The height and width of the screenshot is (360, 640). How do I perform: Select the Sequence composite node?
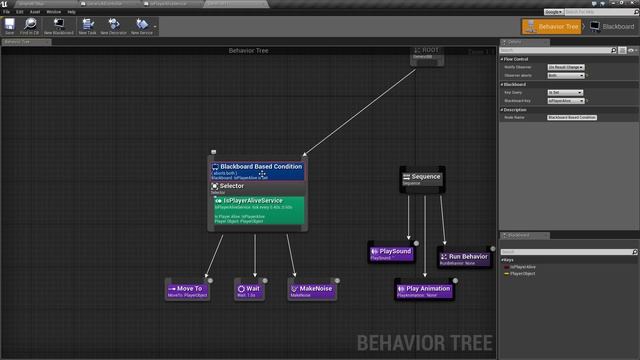pos(422,179)
